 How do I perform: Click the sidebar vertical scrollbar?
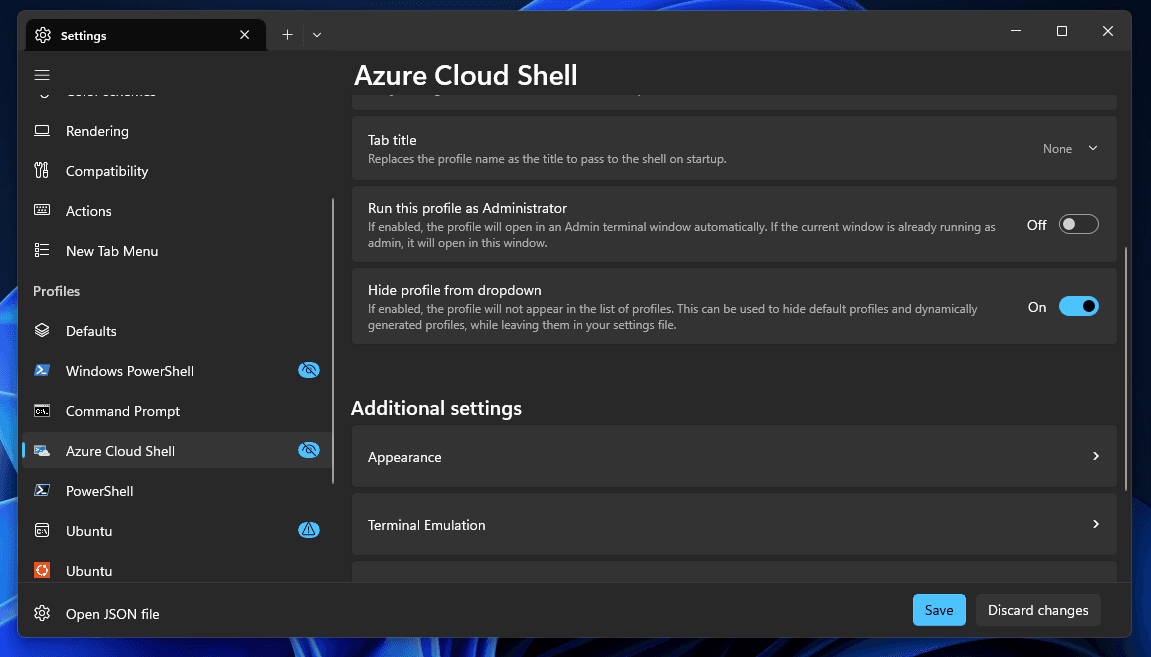click(x=333, y=341)
